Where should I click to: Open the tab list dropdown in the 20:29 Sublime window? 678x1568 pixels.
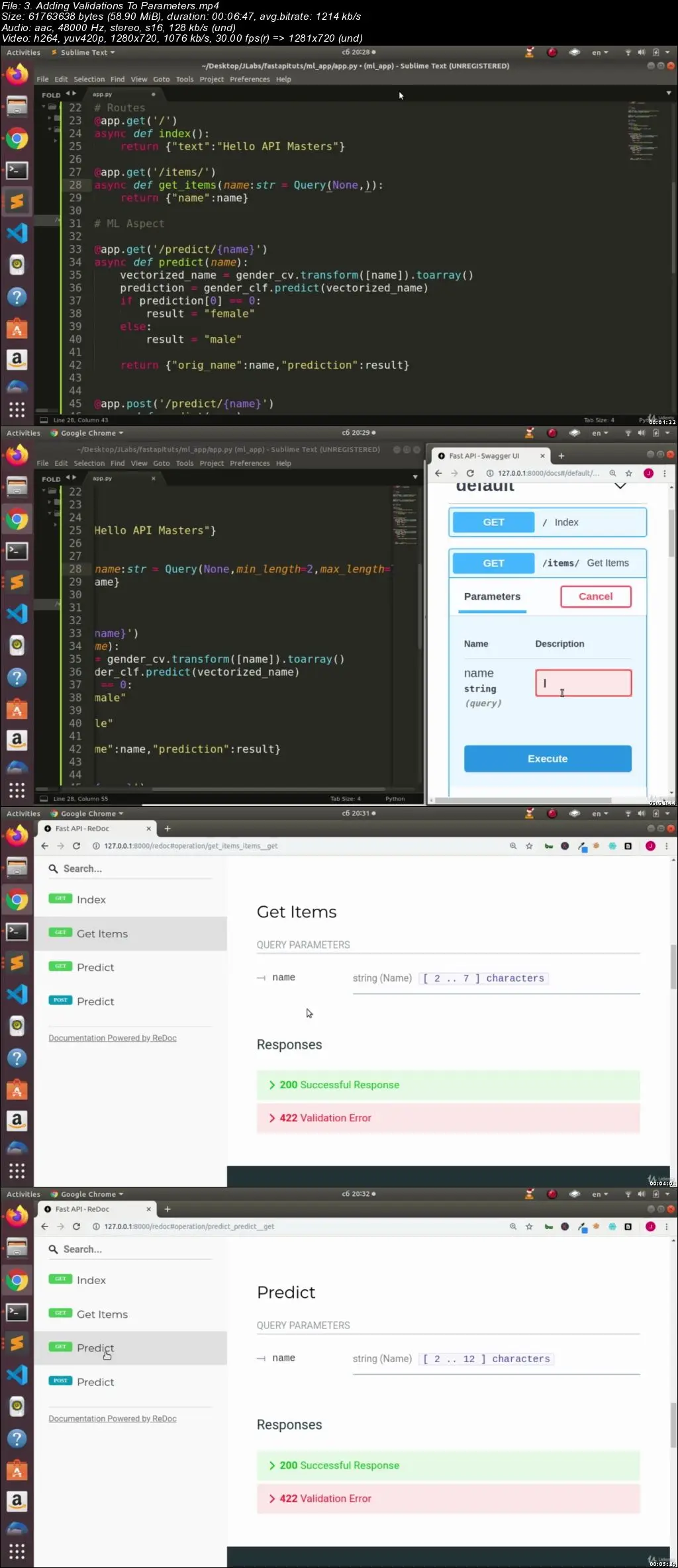415,477
